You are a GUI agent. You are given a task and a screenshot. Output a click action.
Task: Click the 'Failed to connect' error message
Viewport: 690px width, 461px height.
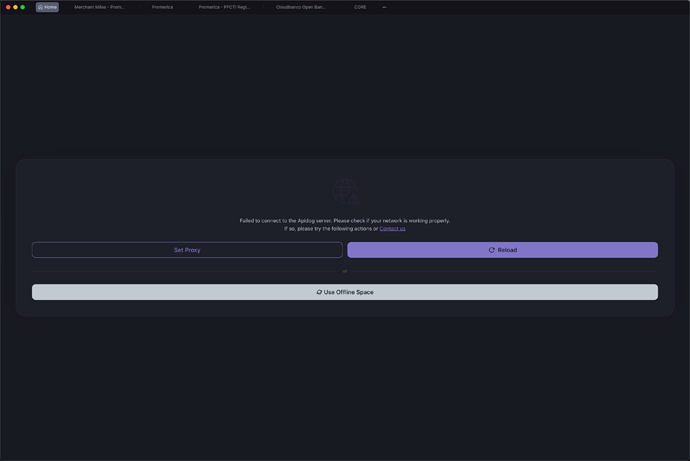coord(344,220)
